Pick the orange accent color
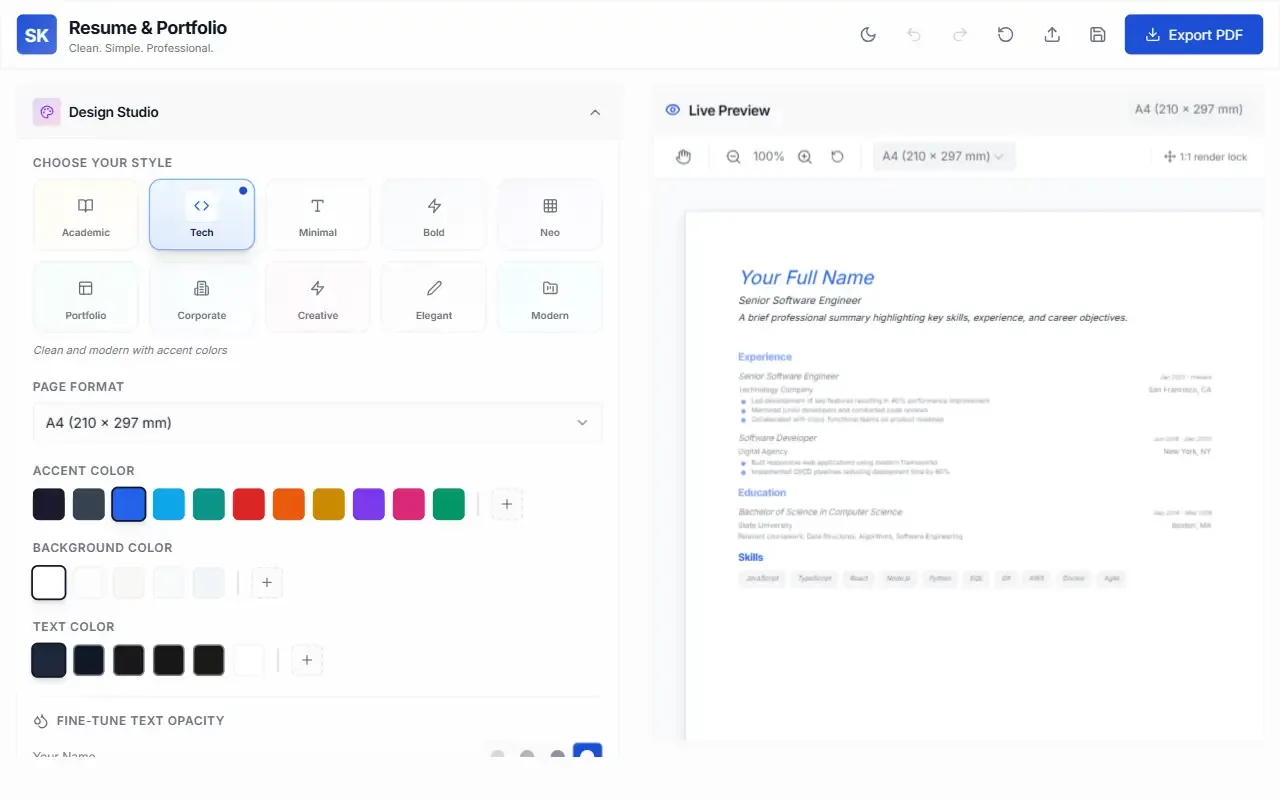Screen dimensions: 1280x800 coord(289,504)
